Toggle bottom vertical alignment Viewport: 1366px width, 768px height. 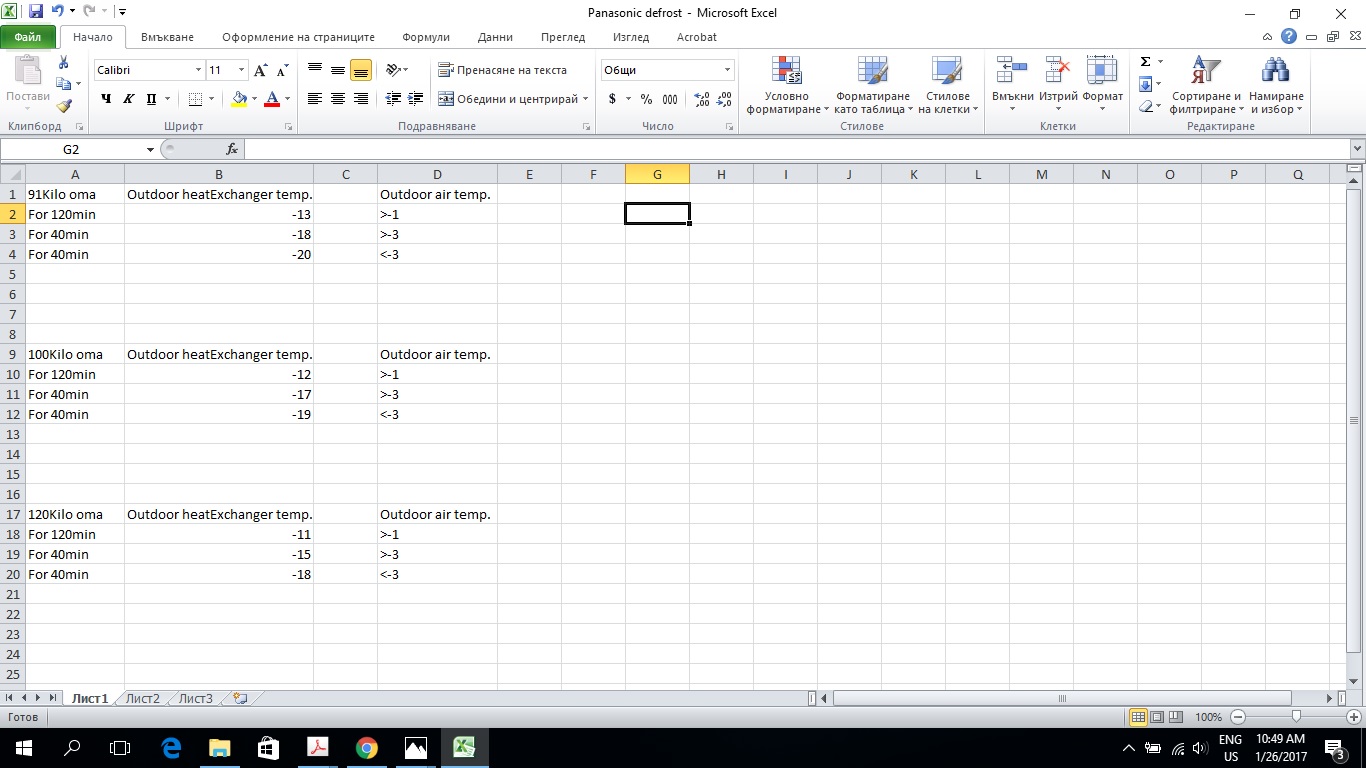[x=361, y=70]
